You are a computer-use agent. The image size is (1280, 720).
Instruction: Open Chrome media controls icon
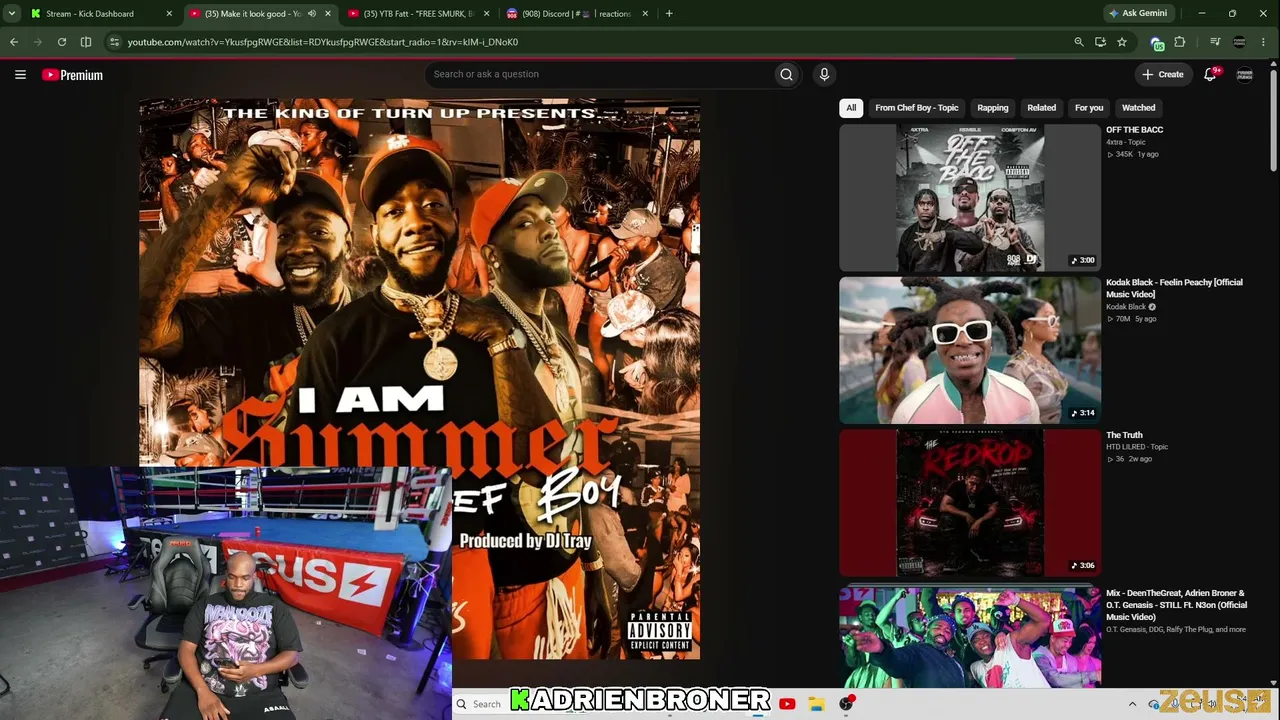pos(1215,42)
